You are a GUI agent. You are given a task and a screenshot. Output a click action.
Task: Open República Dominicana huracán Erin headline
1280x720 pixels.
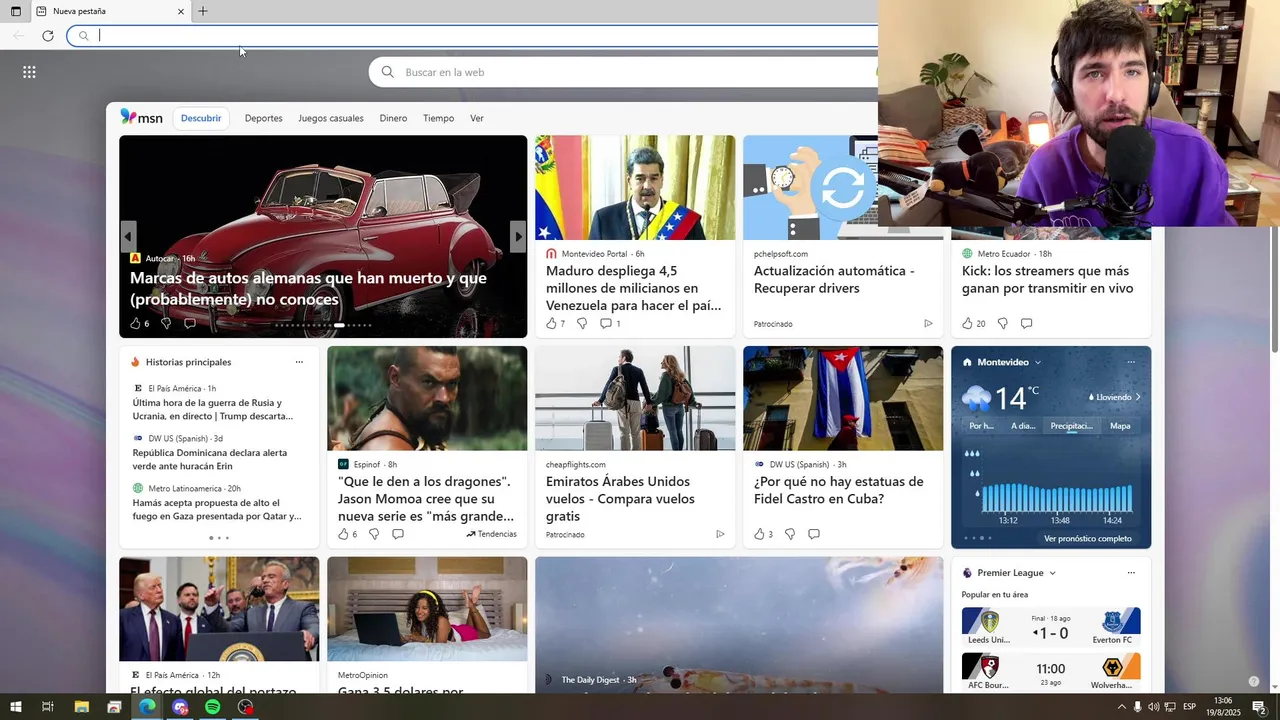210,459
